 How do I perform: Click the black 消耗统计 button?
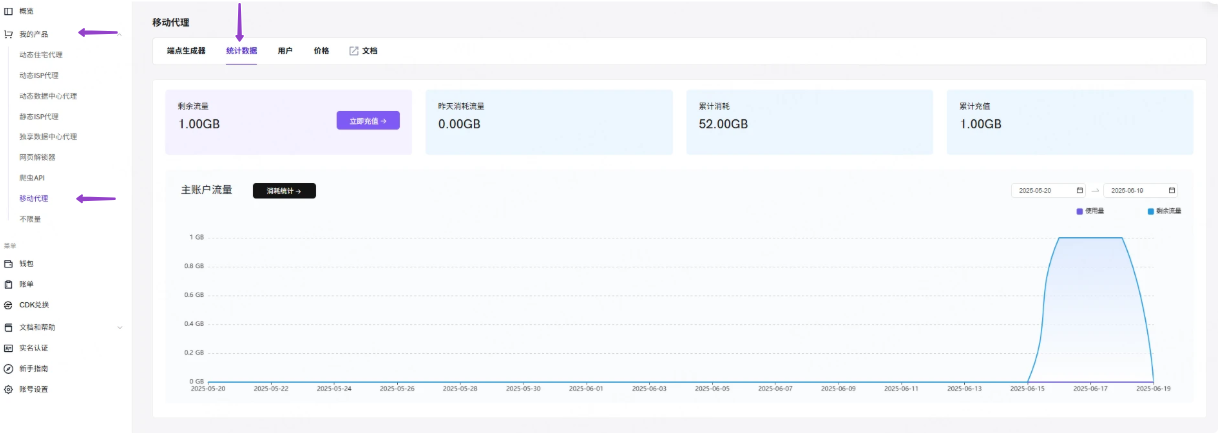click(284, 191)
